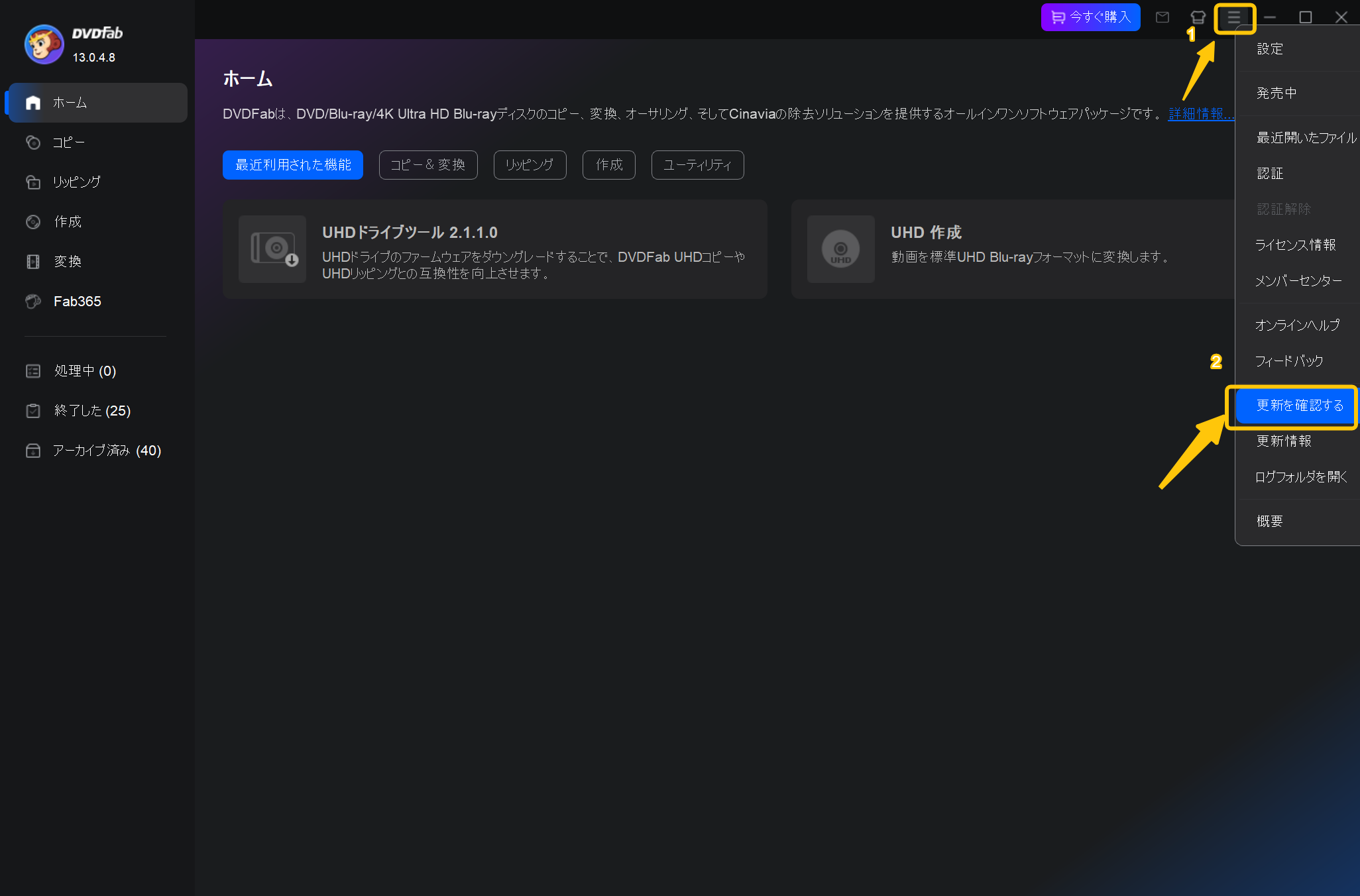Choose フィードバック from the menu

[x=1298, y=361]
